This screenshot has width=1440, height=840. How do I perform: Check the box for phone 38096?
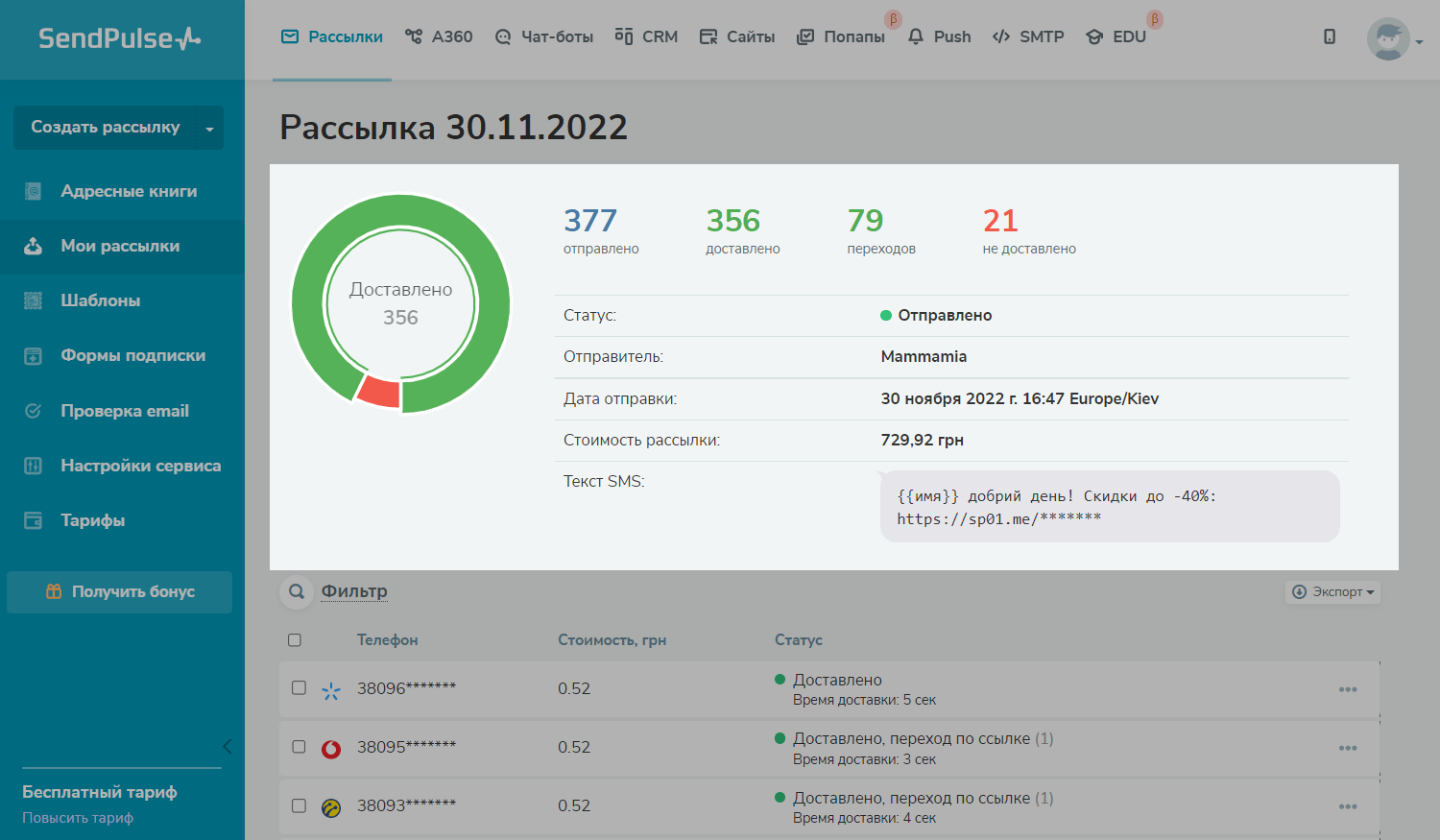(299, 688)
